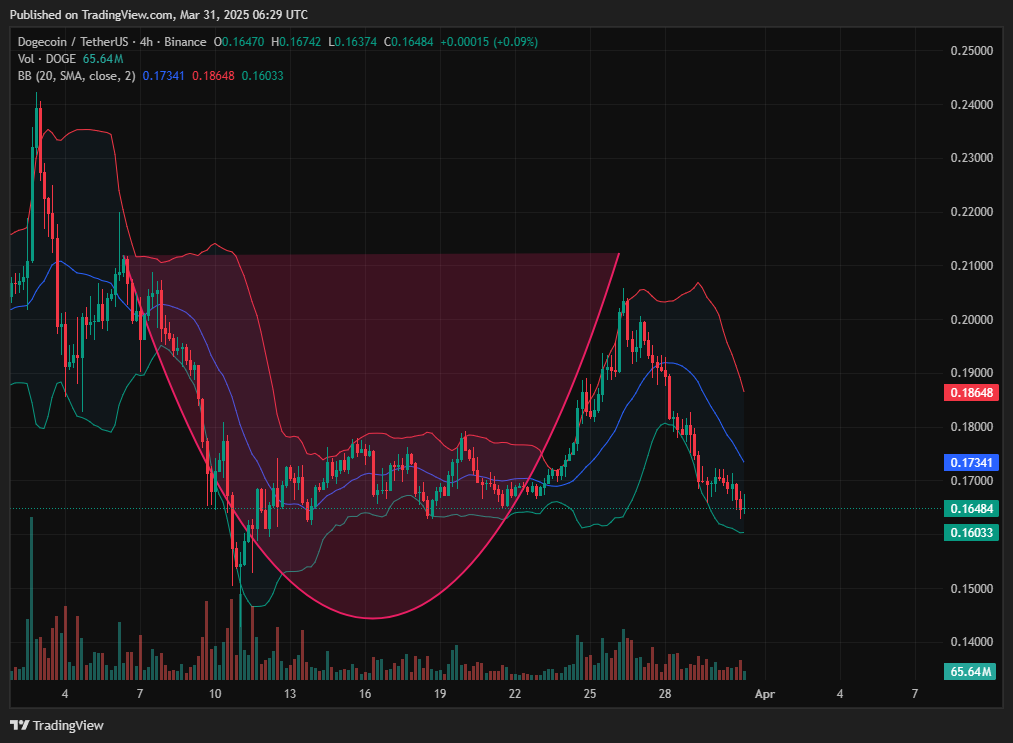Click the 16 date label on time axis
This screenshot has height=743, width=1013.
coord(365,693)
